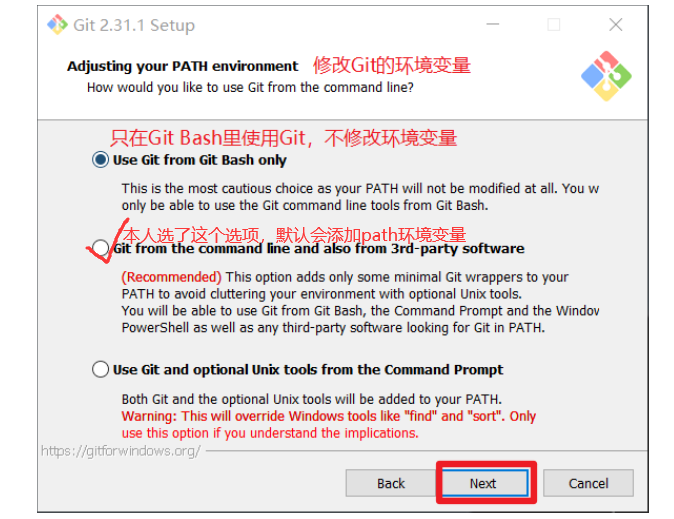The height and width of the screenshot is (519, 674).
Task: Select the 'Use Git from Git Bash only' radio button
Action: 100,160
